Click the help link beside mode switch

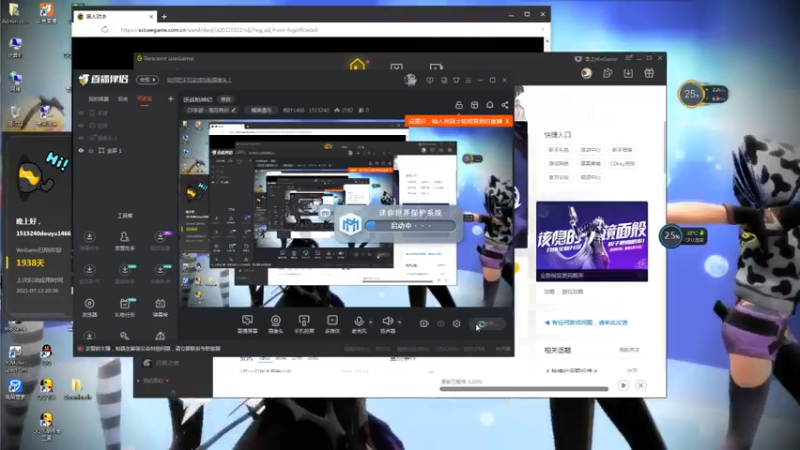point(199,80)
